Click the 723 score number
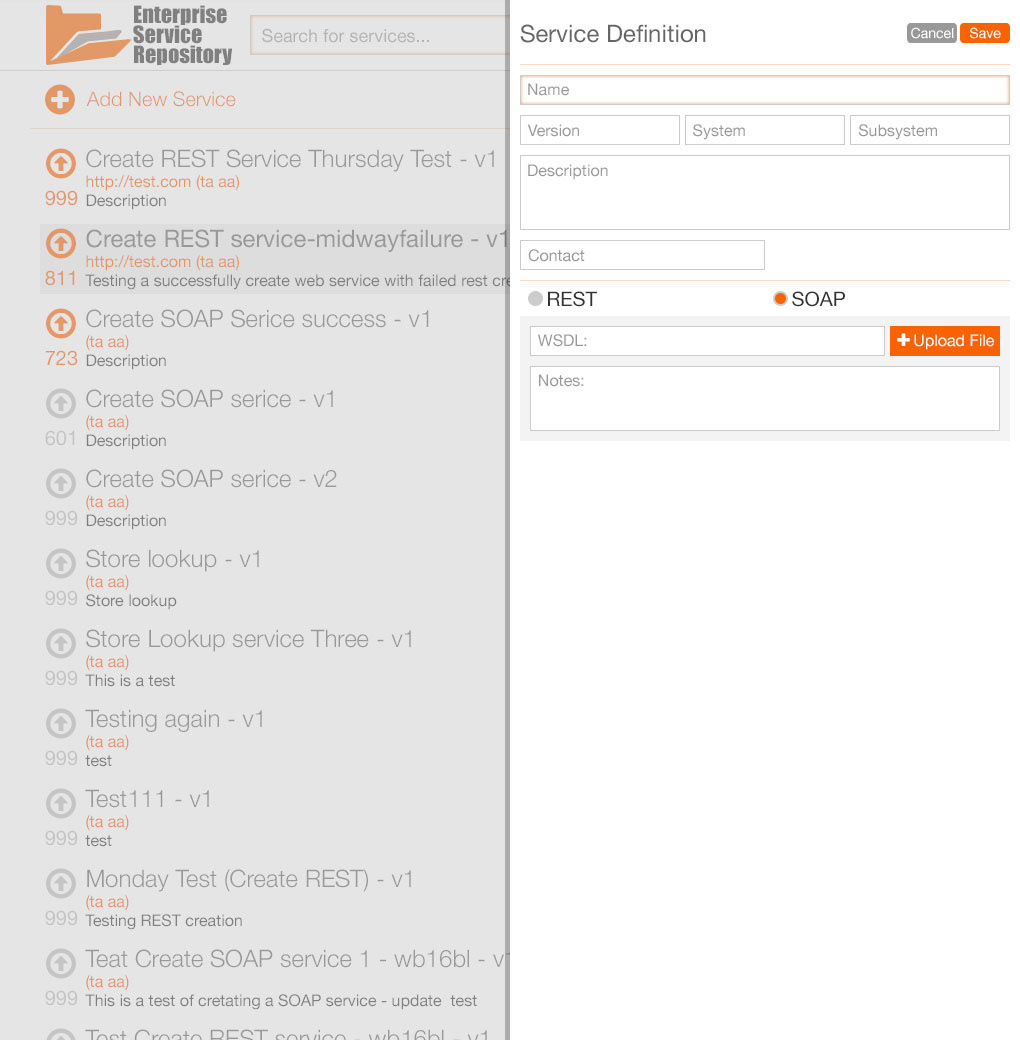Viewport: 1020px width, 1040px height. [61, 359]
